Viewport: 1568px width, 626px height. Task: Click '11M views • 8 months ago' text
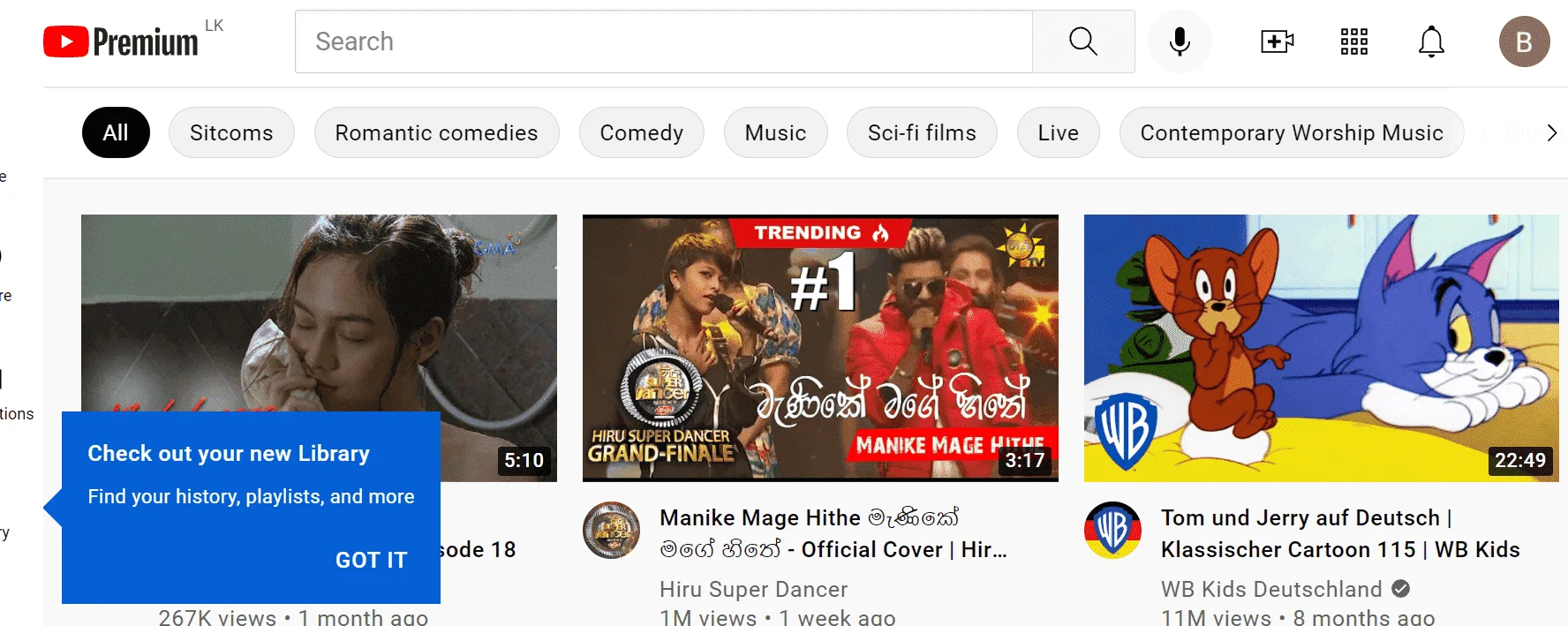tap(1298, 617)
